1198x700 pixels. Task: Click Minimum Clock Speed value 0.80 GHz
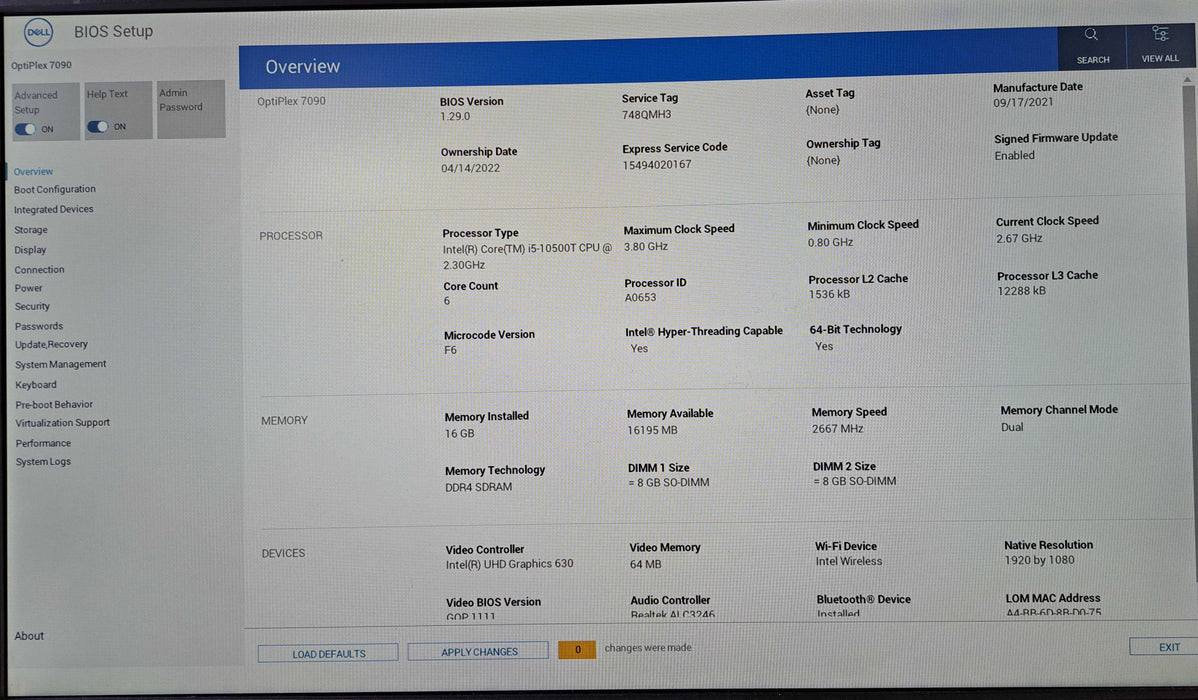tap(831, 242)
